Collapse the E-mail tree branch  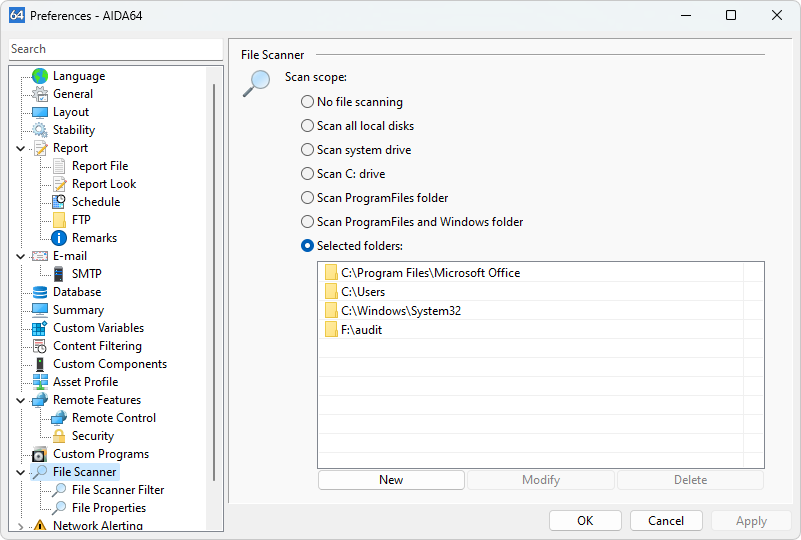coord(21,256)
